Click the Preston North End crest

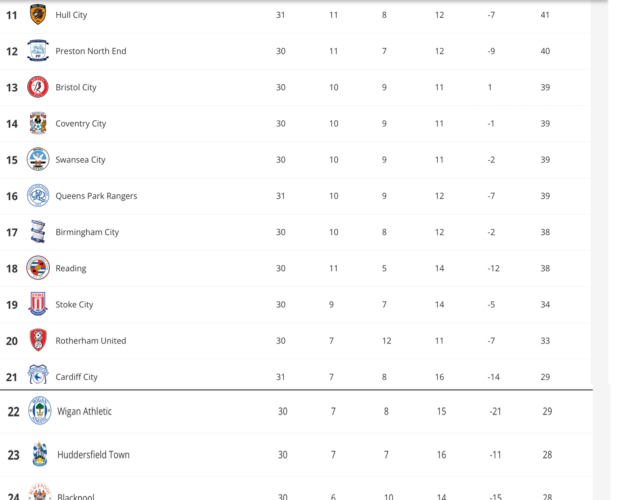coord(38,51)
